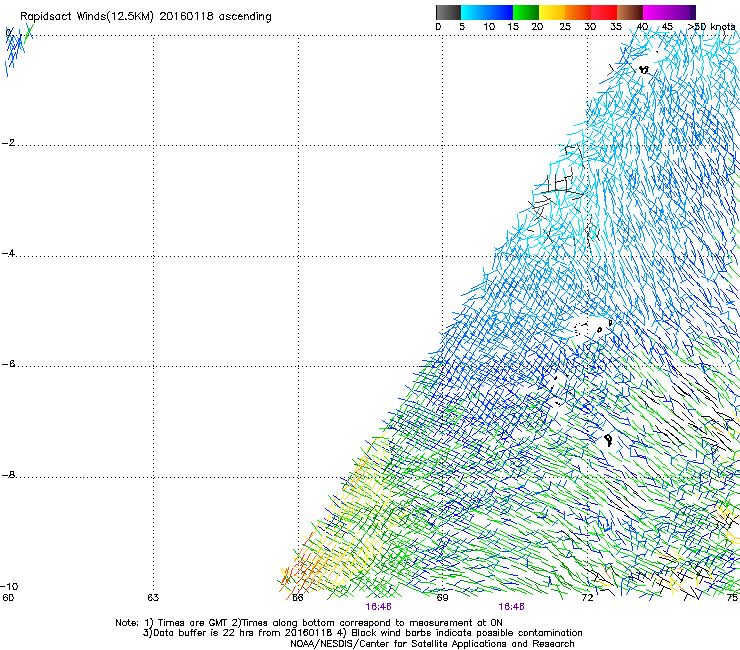
Task: Click the '-6' latitude axis label
Action: (8, 364)
